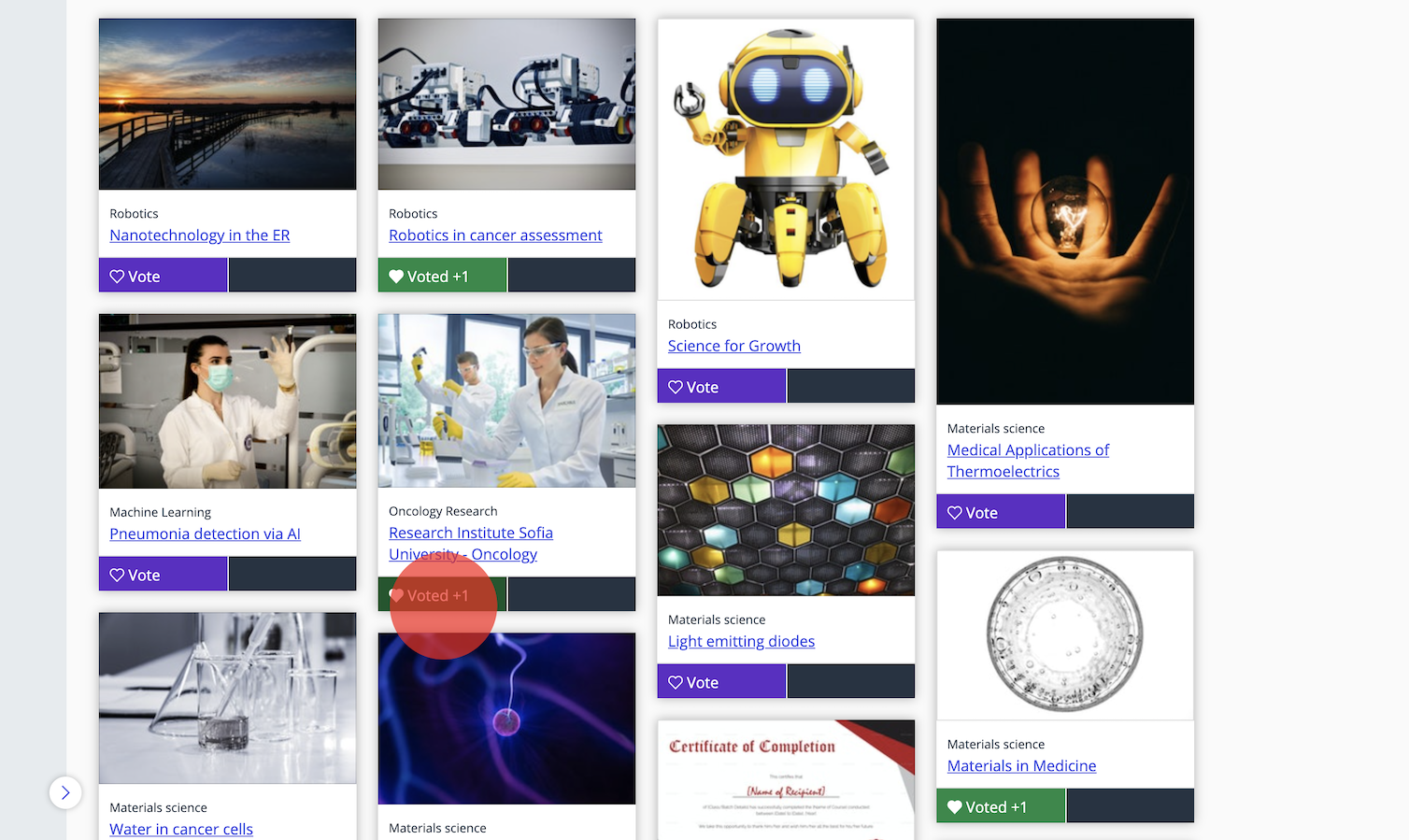Open Light emitting diodes project link
The height and width of the screenshot is (840, 1409).
(x=741, y=641)
